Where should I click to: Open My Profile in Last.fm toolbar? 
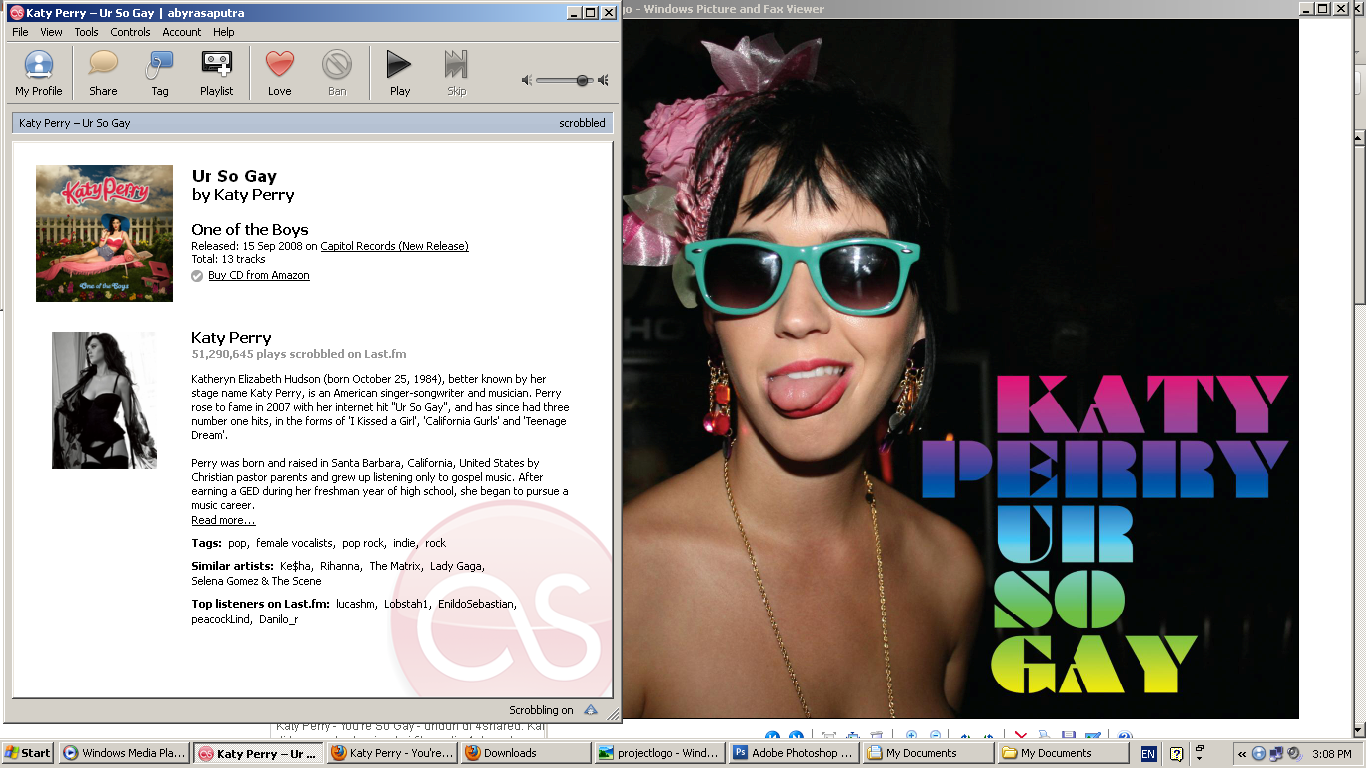click(x=38, y=74)
